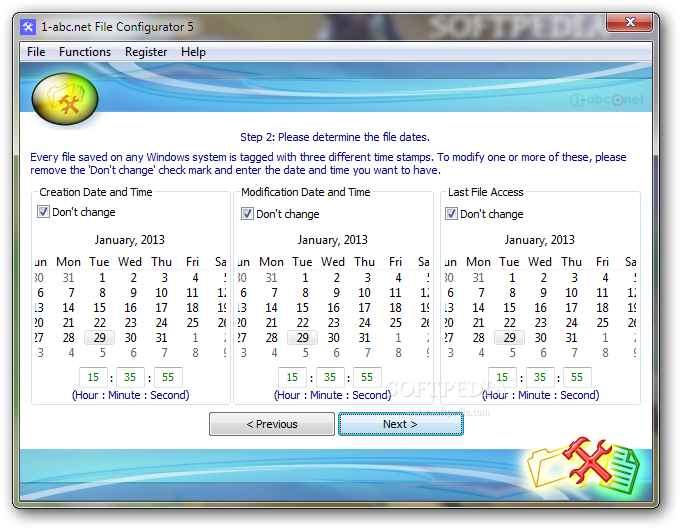This screenshot has height=529, width=680.
Task: Pick January 22 in Last File Access calendar
Action: (509, 323)
